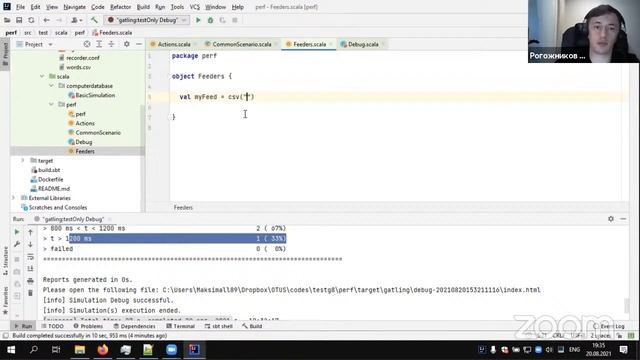Click 'Feeders' breadcrumb below the editor
The width and height of the screenshot is (640, 360).
(183, 207)
